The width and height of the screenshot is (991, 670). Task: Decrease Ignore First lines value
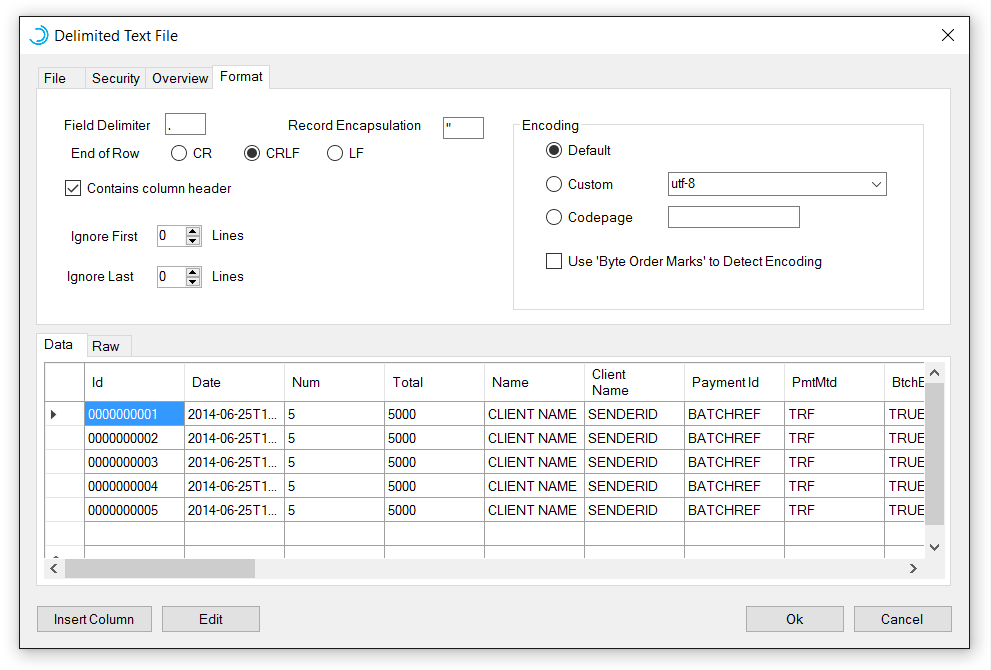[193, 241]
